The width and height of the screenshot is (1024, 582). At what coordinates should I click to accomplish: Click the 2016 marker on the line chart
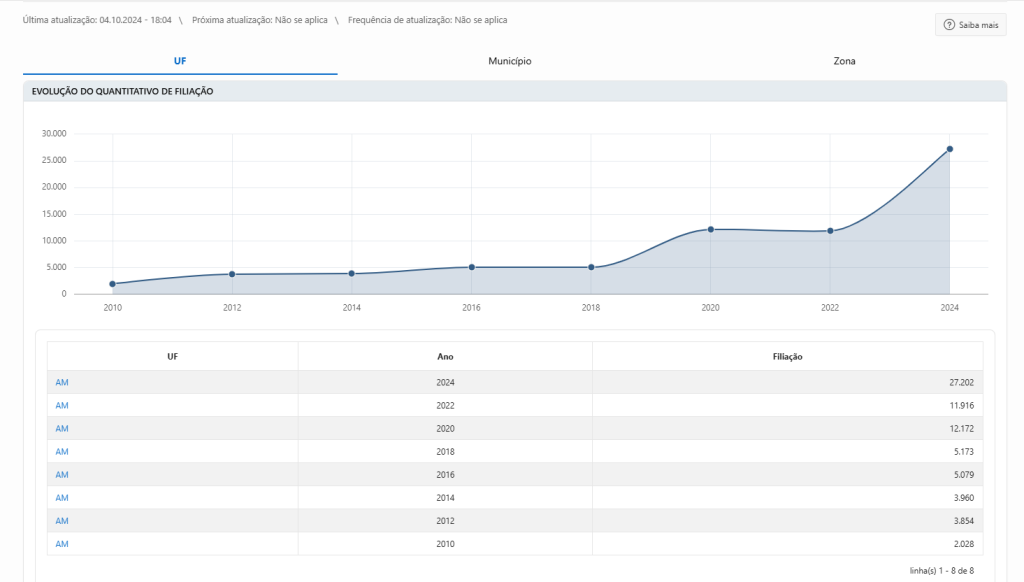471,267
